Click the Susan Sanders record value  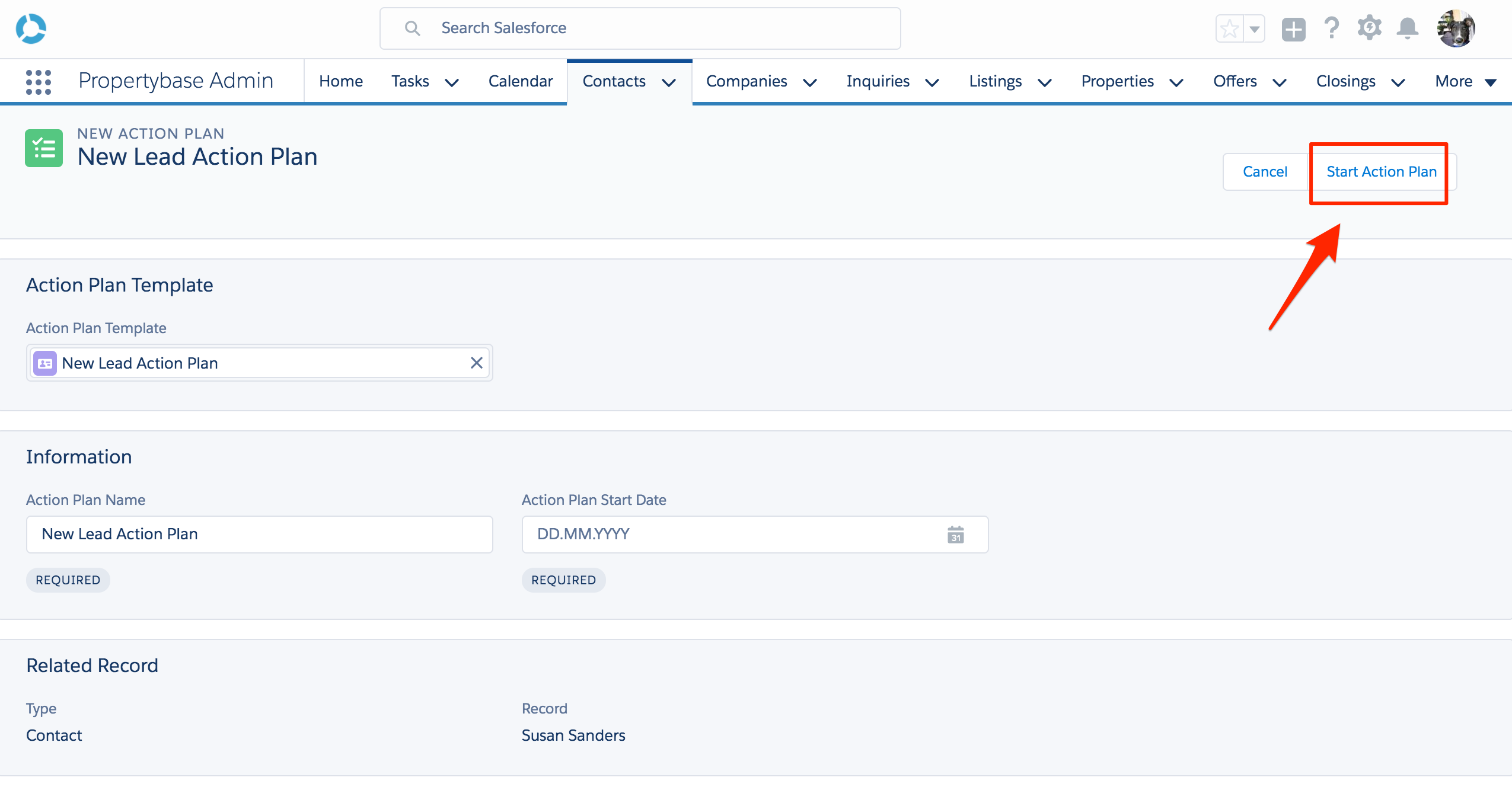click(573, 735)
